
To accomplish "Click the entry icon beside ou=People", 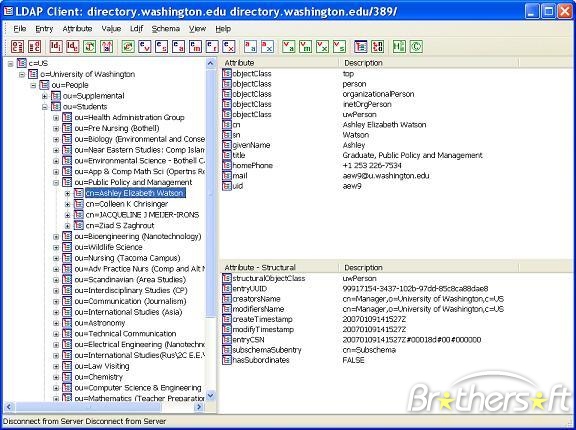I will (x=44, y=85).
